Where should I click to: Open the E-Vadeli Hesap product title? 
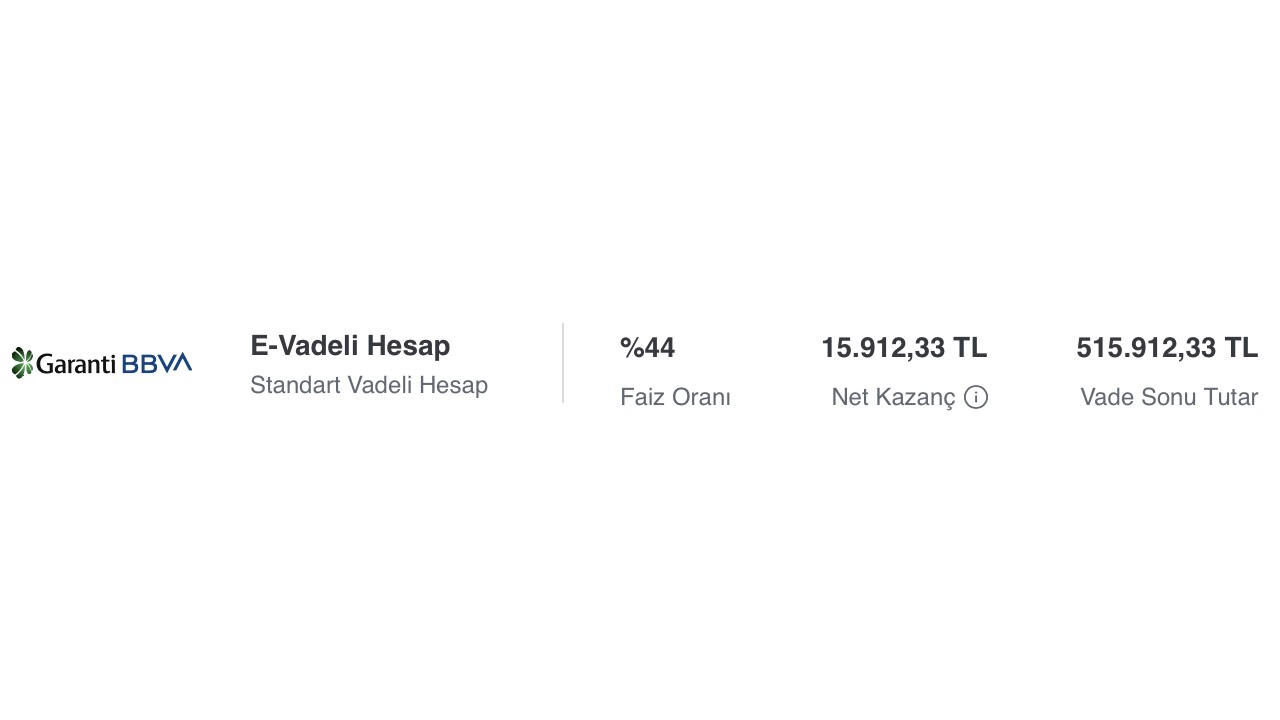(350, 346)
